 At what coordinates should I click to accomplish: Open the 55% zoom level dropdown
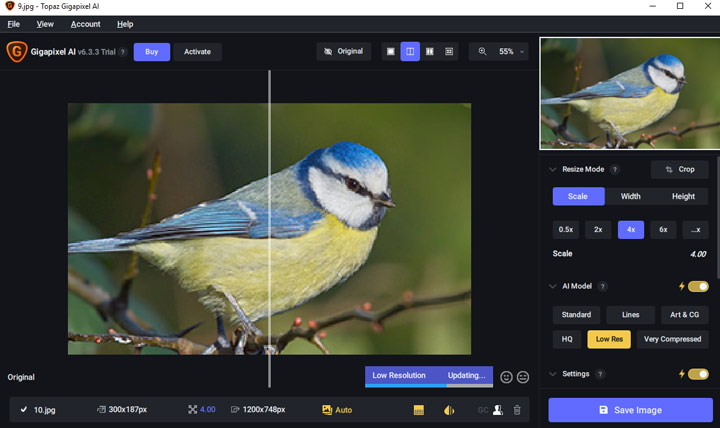(511, 51)
